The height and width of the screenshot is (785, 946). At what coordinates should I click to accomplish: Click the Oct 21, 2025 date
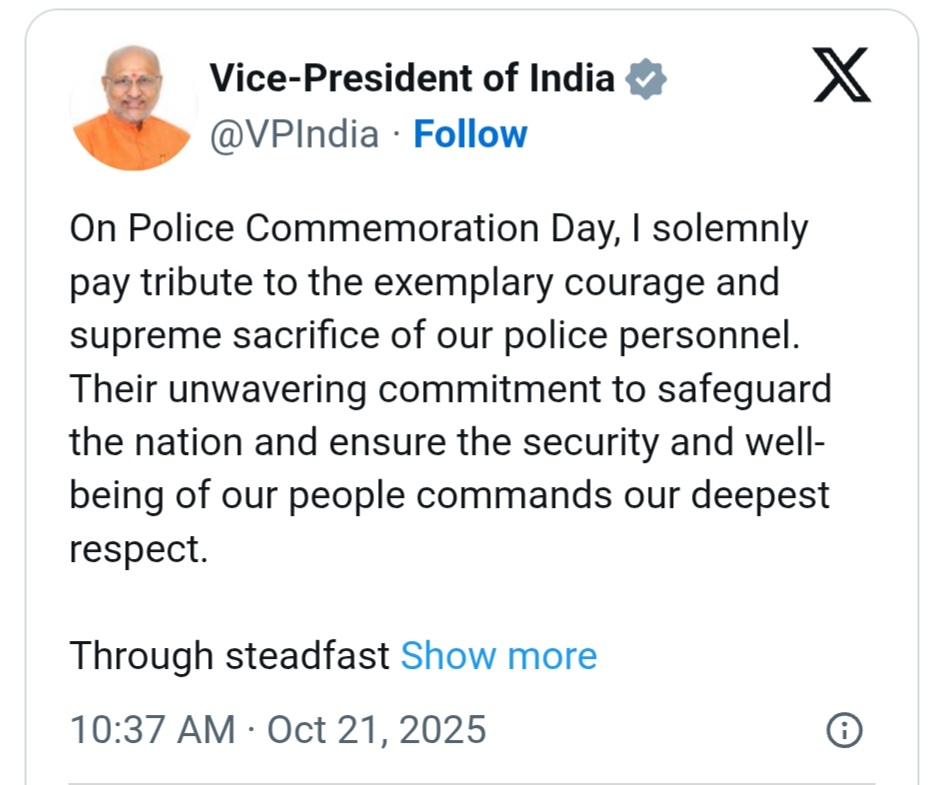[x=376, y=730]
